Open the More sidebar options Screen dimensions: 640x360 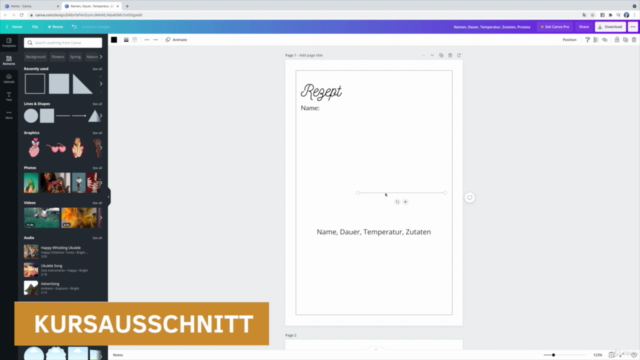[x=9, y=114]
